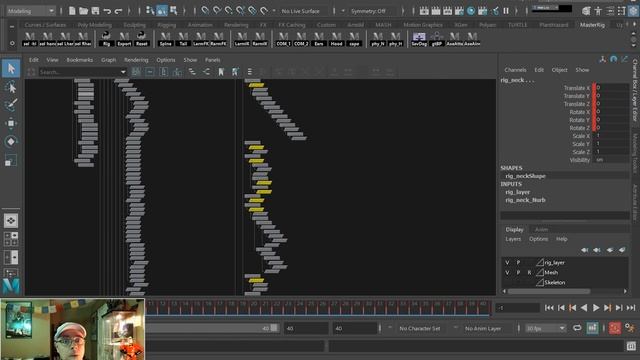Open the Modeling workspace dropdown
This screenshot has width=640, height=360.
tap(31, 11)
